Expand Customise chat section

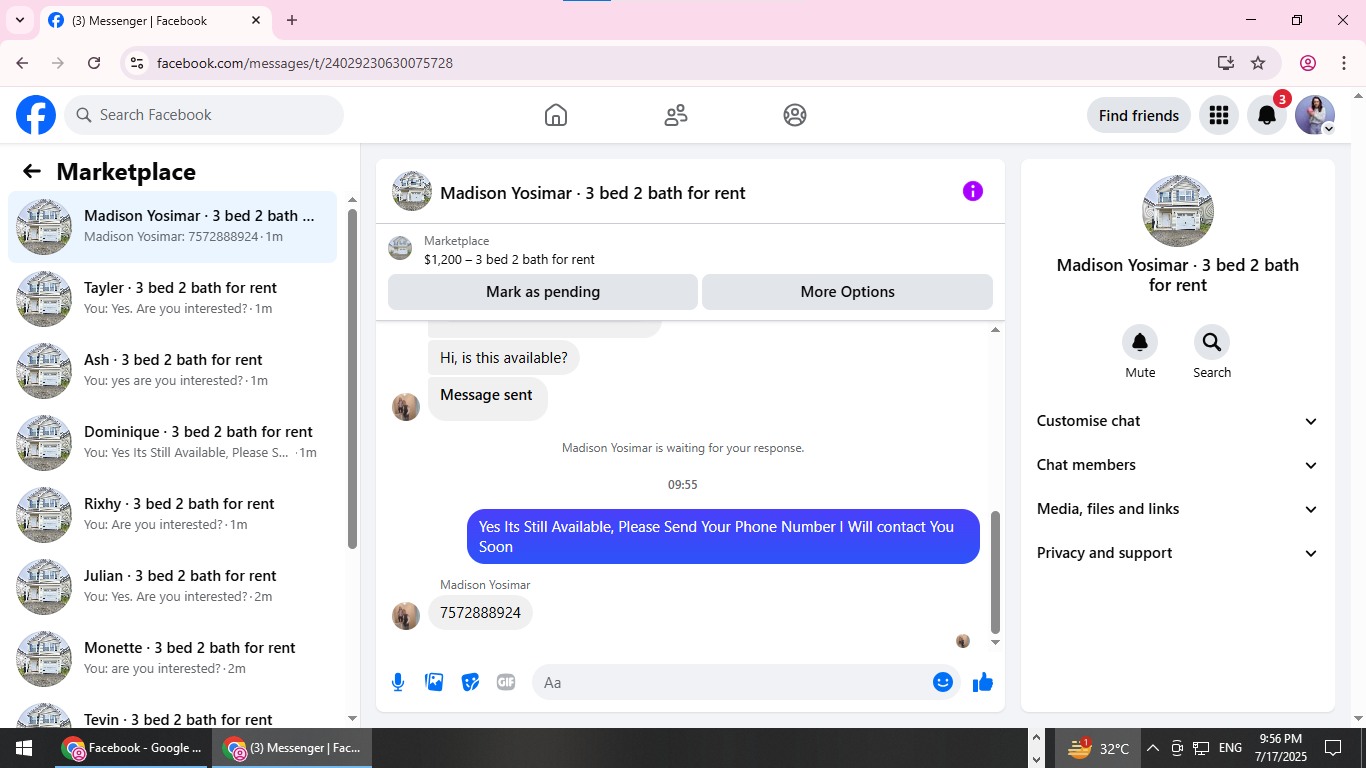pyautogui.click(x=1178, y=421)
